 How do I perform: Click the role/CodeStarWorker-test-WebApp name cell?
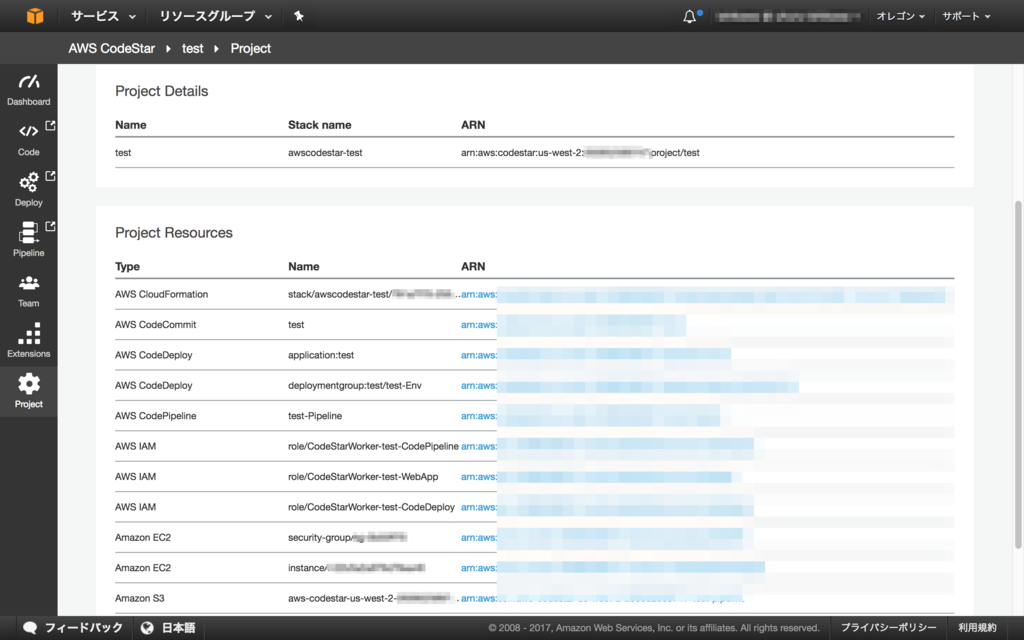click(x=363, y=477)
